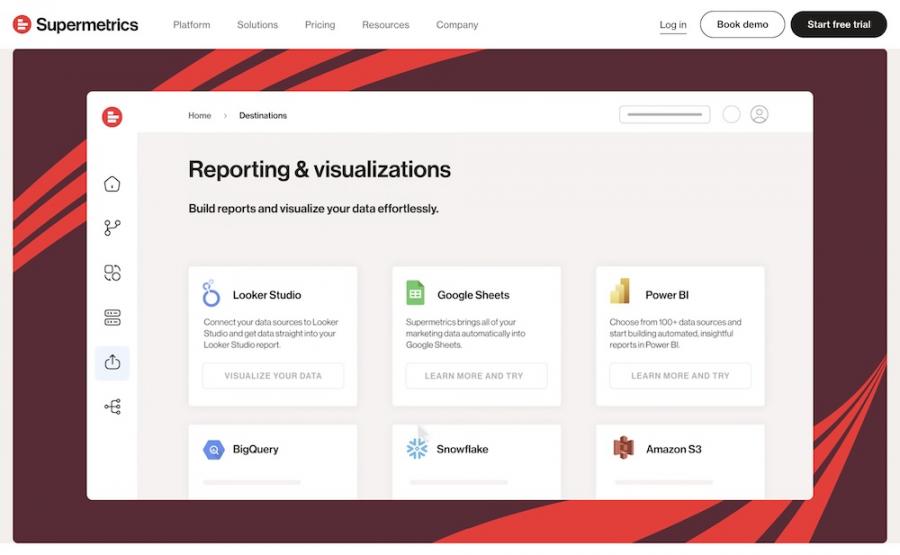900x555 pixels.
Task: Open the Platform menu
Action: (x=192, y=25)
